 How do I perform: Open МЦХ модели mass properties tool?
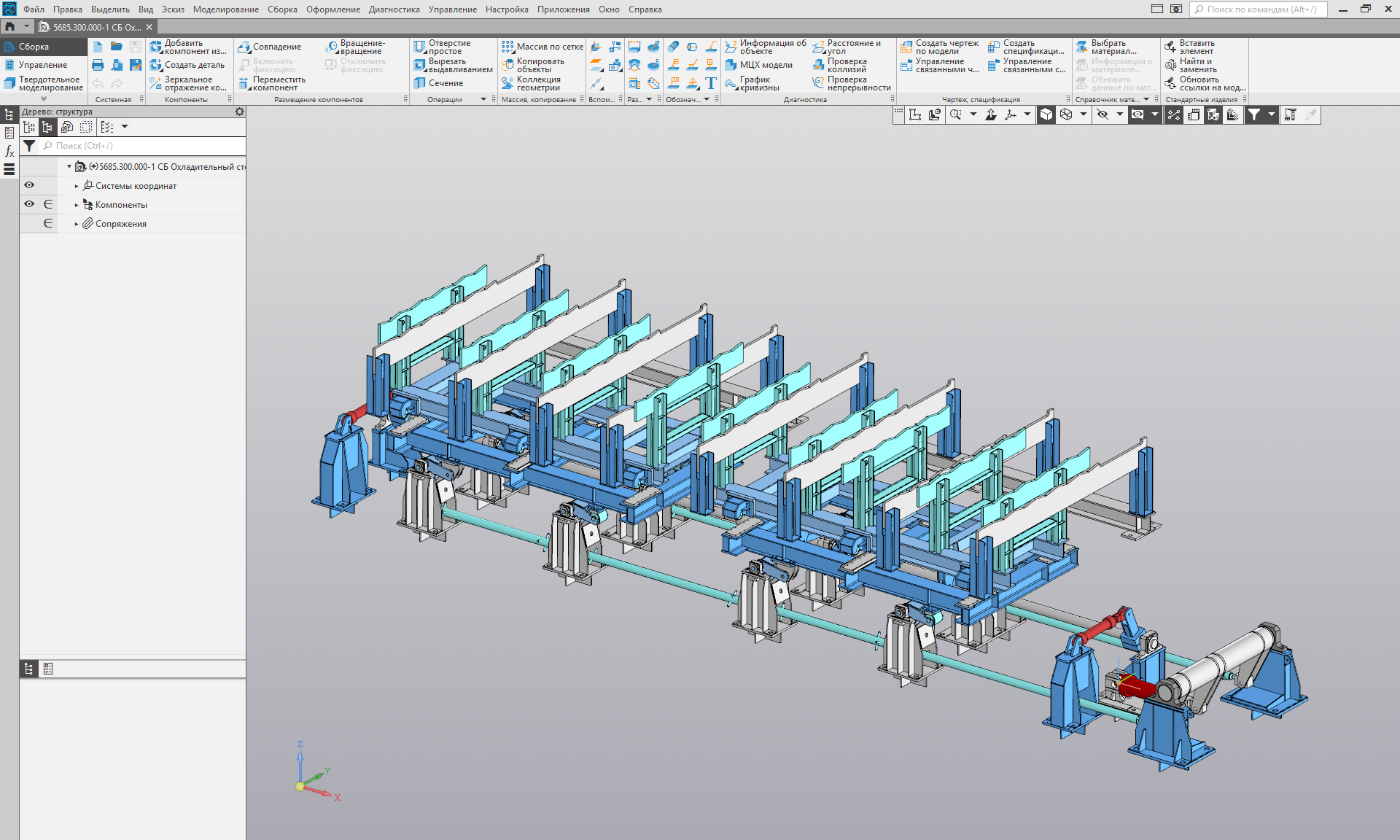click(758, 65)
